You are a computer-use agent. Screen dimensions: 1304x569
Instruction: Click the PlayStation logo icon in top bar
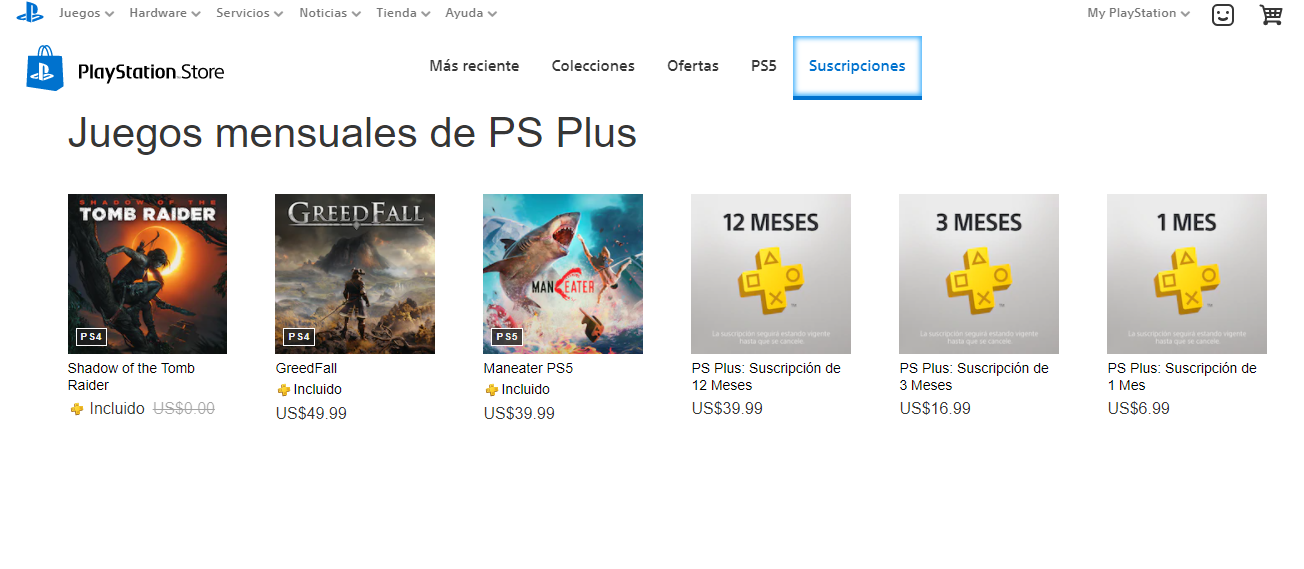(30, 13)
